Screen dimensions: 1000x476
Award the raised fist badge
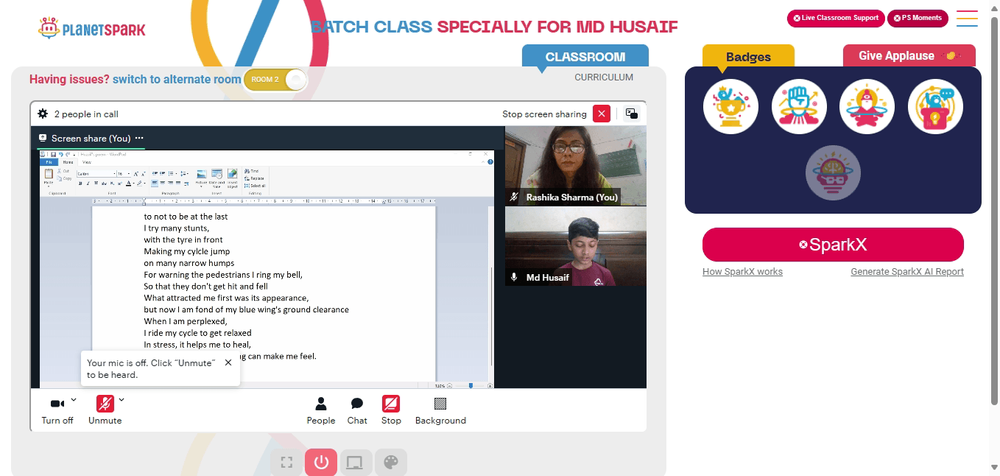(x=799, y=107)
